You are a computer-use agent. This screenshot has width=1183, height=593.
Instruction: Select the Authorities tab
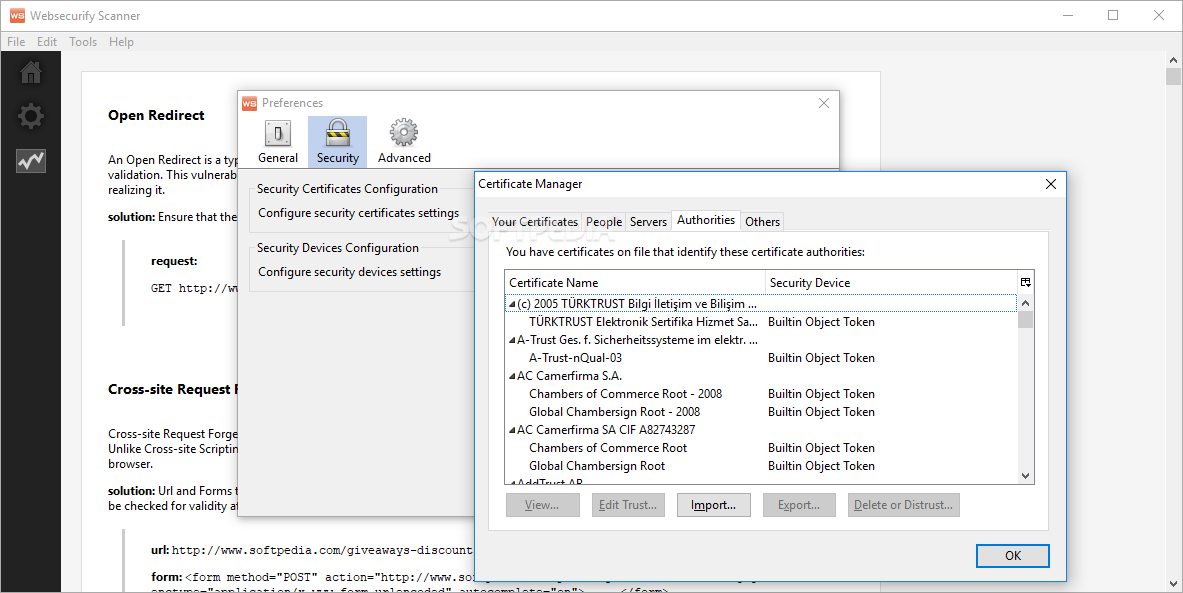705,220
